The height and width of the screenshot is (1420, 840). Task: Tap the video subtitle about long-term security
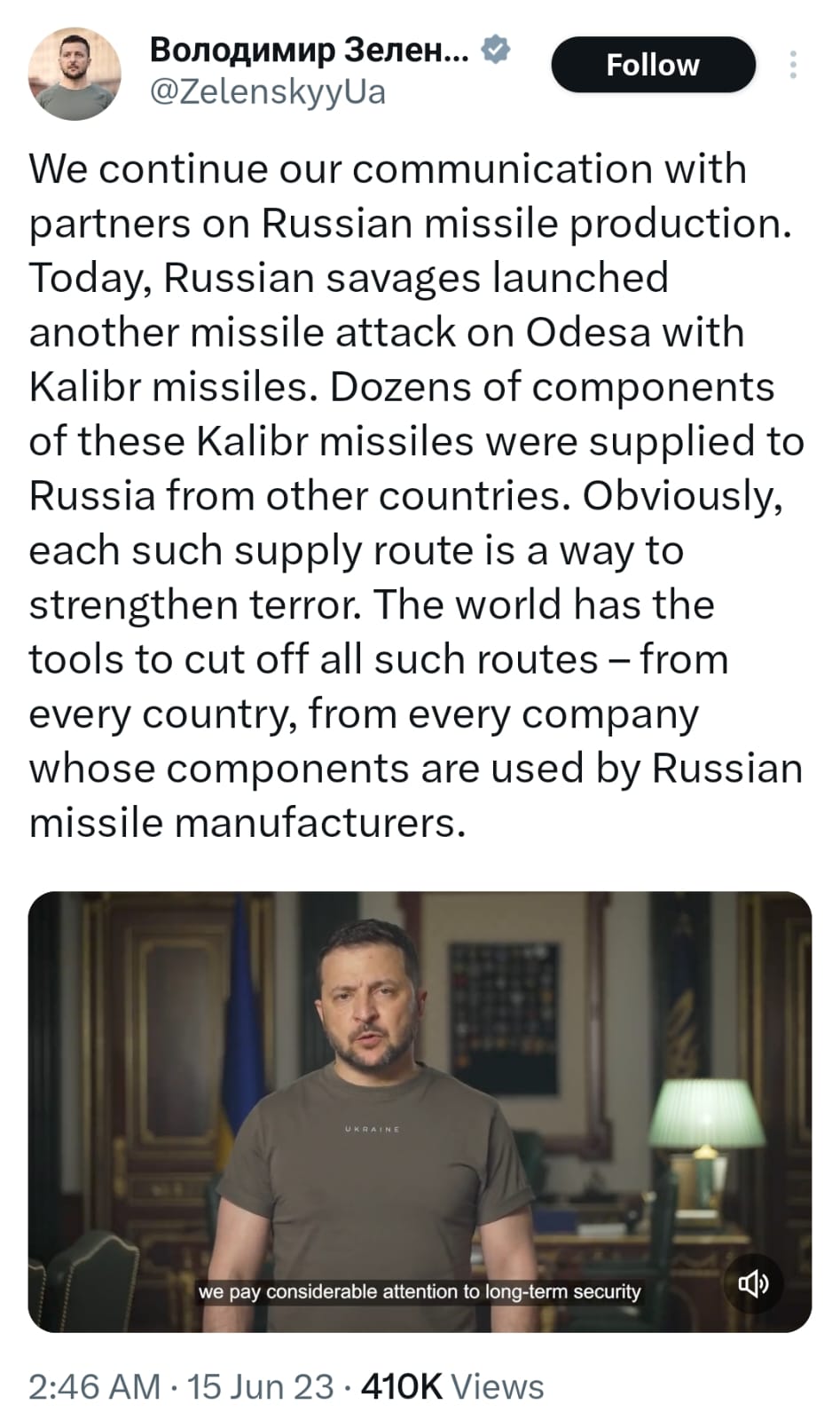pos(420,1291)
